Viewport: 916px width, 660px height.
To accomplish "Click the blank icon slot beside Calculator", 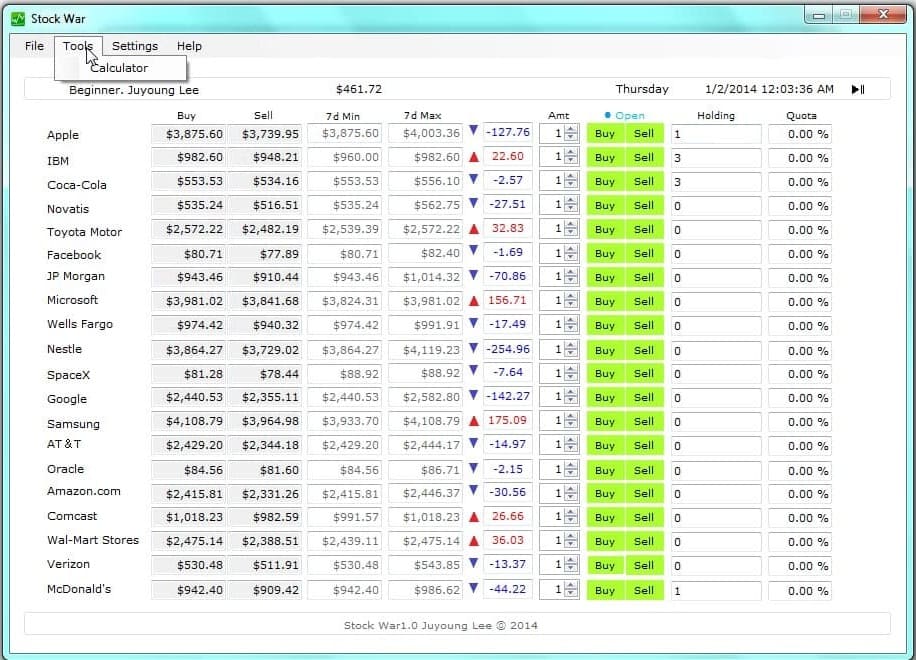I will pos(70,68).
